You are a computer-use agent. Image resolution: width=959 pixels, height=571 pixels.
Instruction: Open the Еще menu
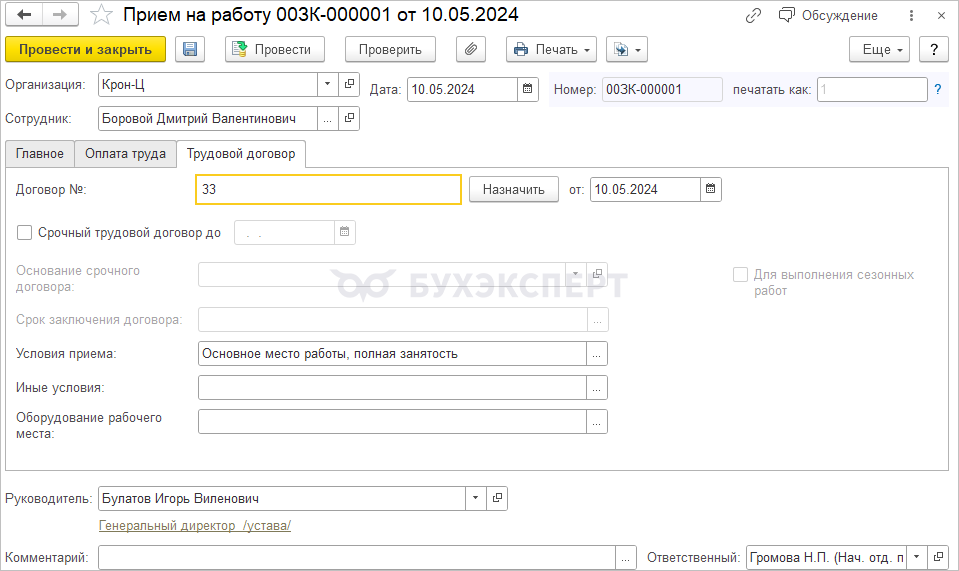coord(879,50)
